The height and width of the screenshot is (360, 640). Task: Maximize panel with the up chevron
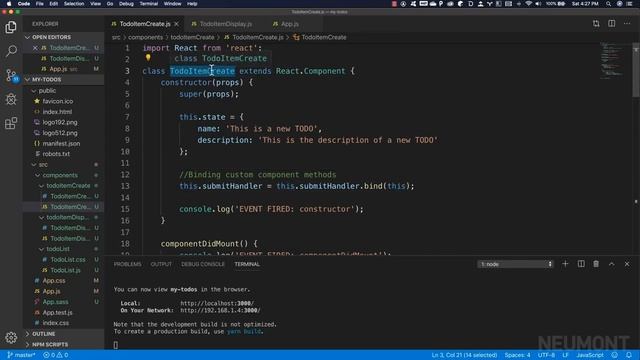(x=611, y=264)
